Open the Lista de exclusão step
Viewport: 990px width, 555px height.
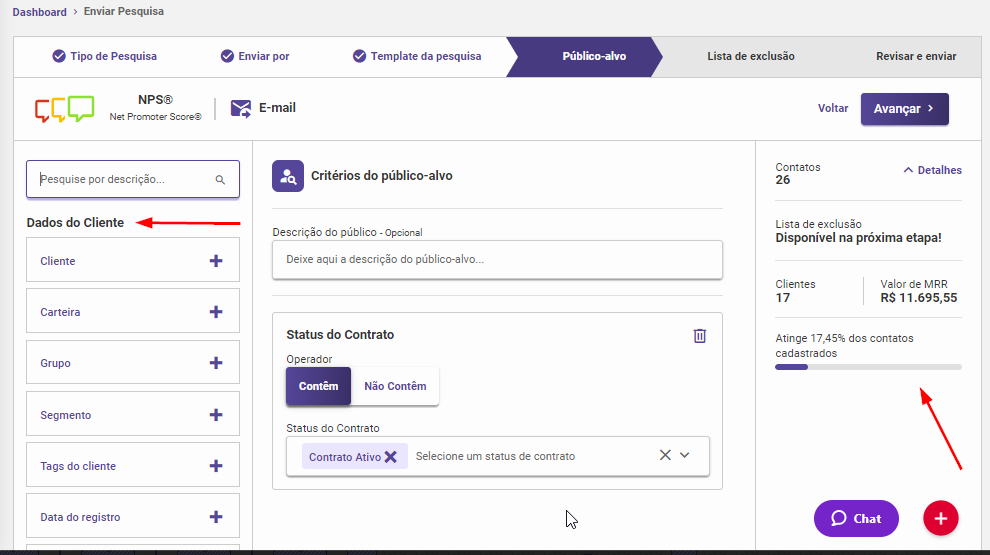pos(751,56)
